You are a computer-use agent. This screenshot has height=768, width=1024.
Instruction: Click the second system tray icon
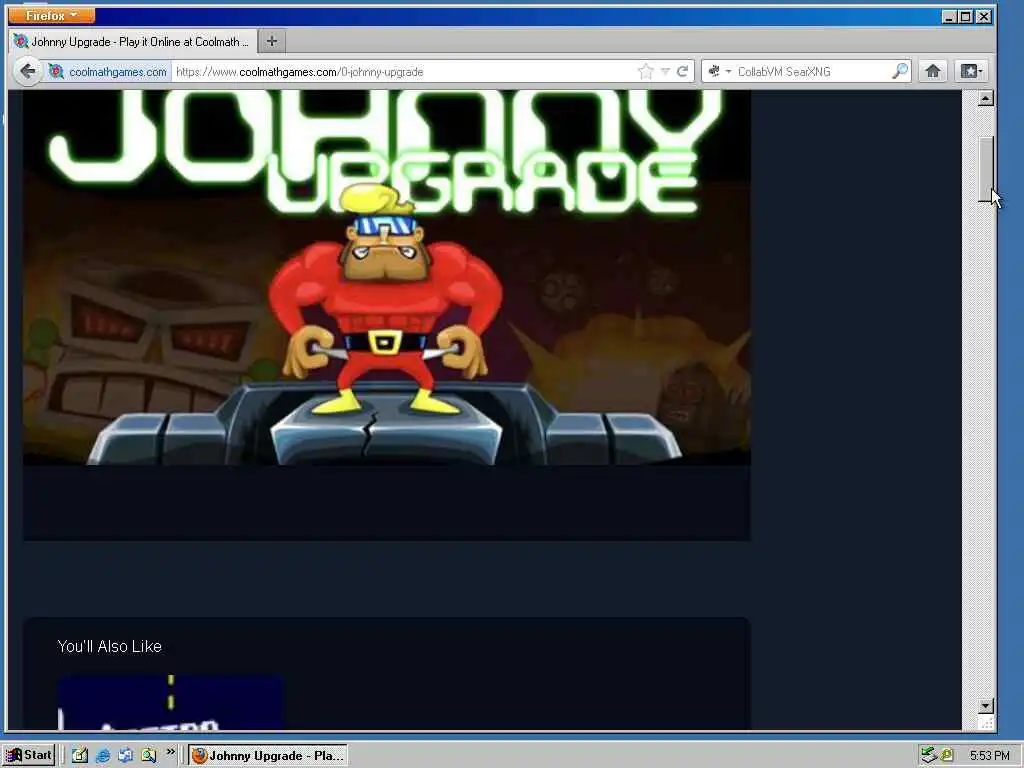point(947,756)
